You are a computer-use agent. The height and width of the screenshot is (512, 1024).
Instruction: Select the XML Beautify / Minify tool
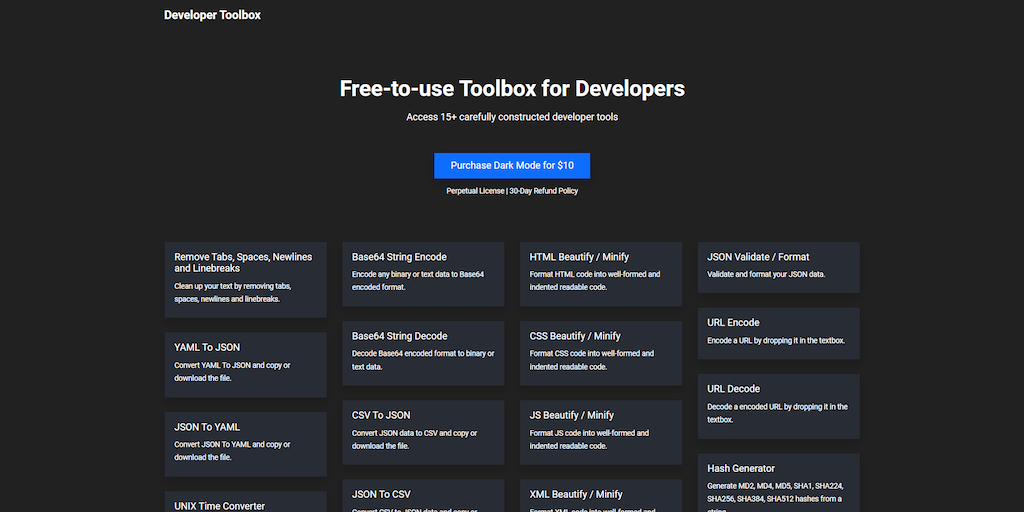pos(600,497)
